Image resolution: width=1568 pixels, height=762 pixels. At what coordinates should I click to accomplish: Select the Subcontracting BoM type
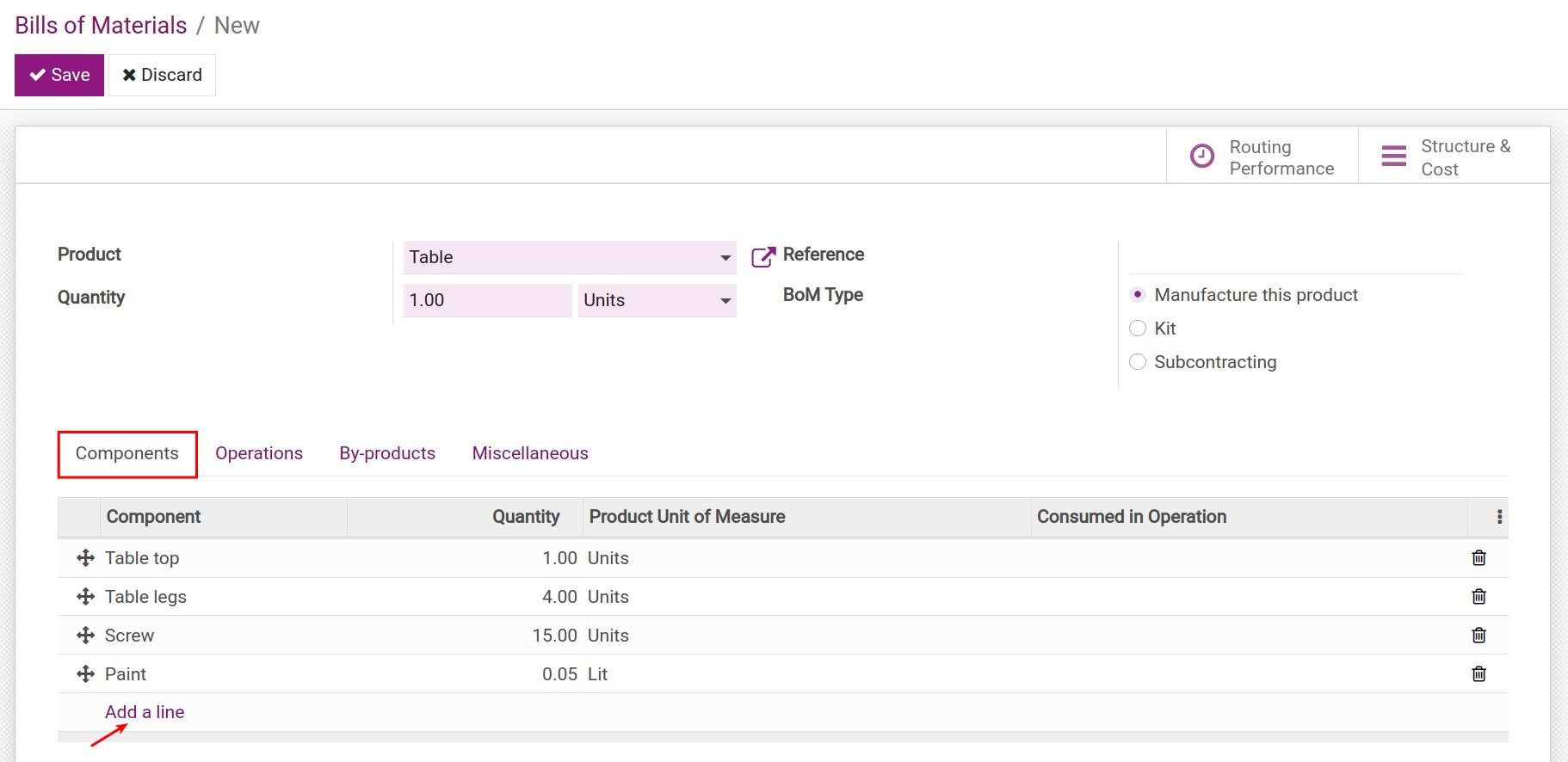(x=1138, y=362)
